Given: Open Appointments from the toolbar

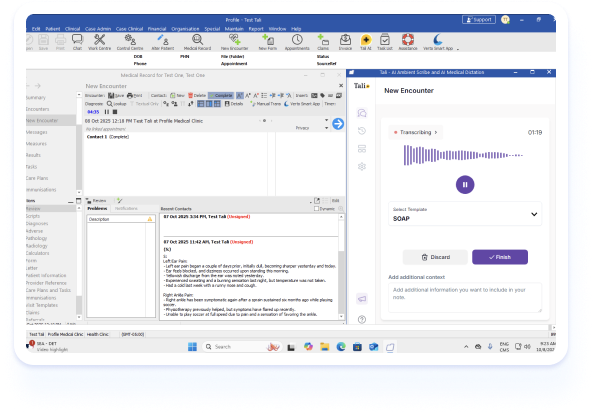Looking at the screenshot, I should 297,42.
